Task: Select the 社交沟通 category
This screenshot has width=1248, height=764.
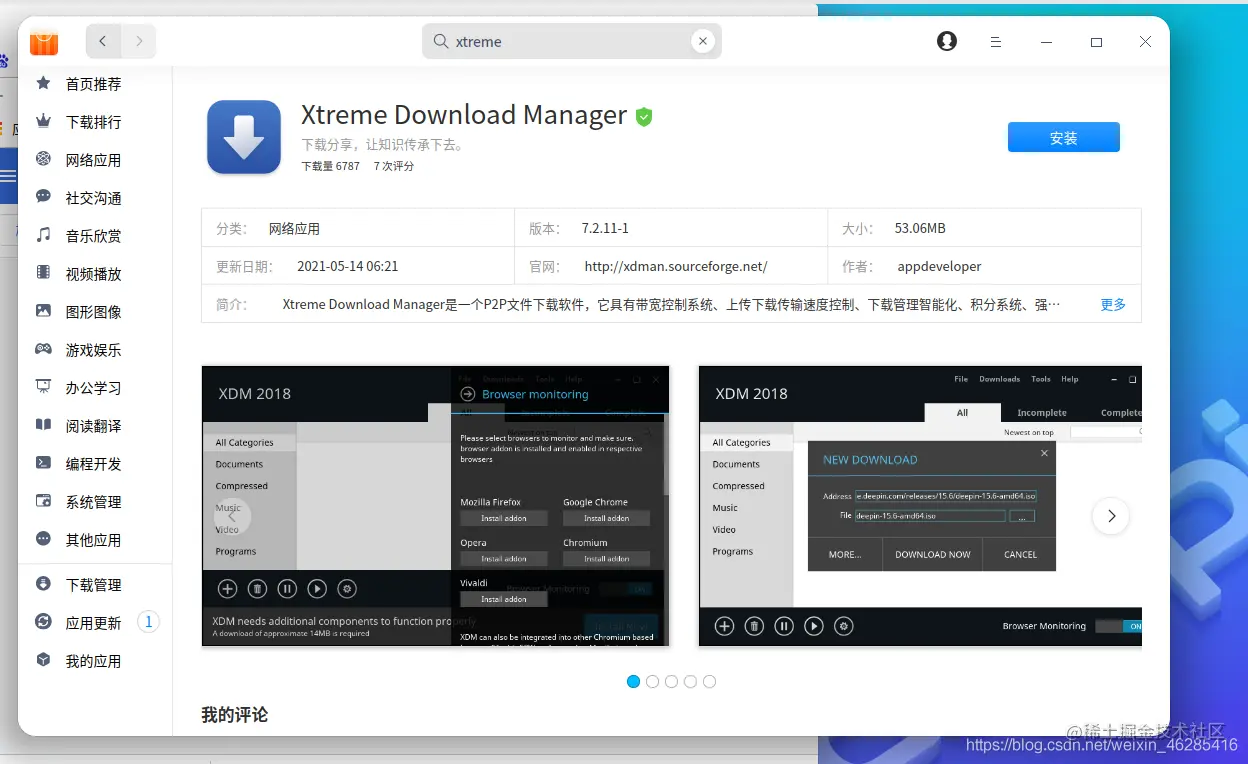Action: click(x=94, y=198)
